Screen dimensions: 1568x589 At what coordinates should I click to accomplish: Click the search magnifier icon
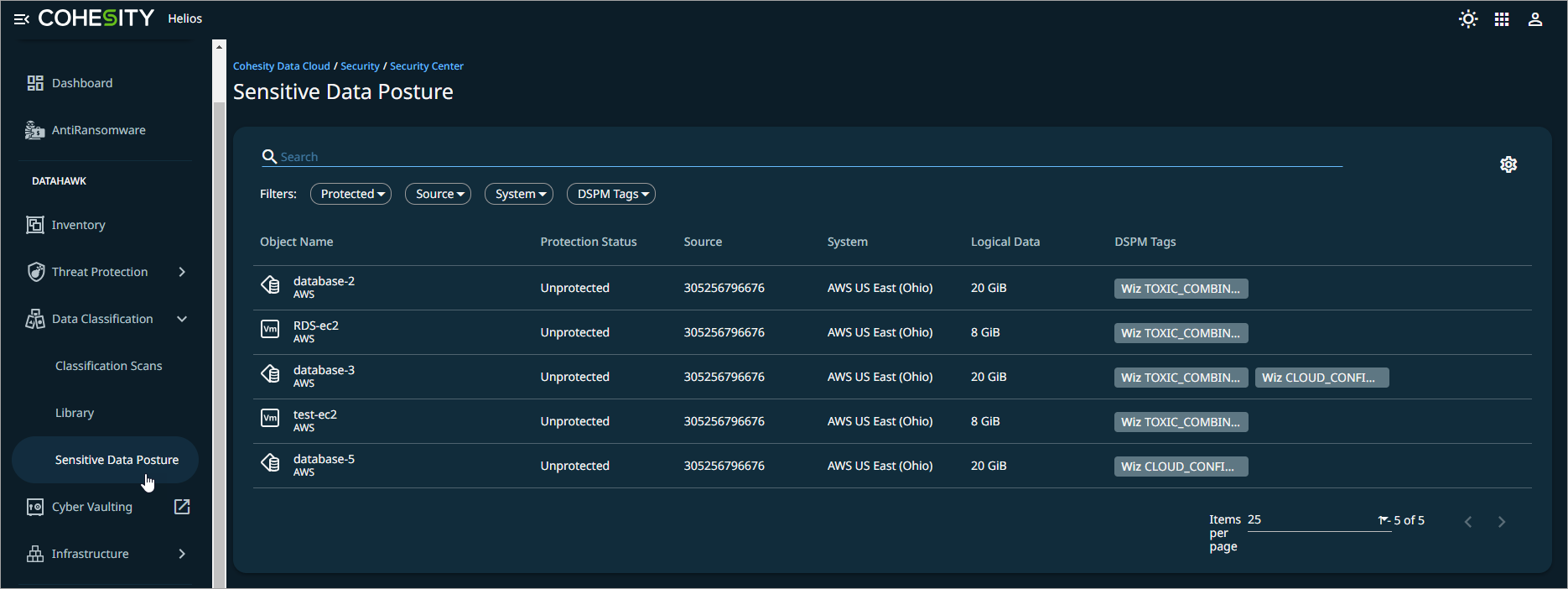269,157
